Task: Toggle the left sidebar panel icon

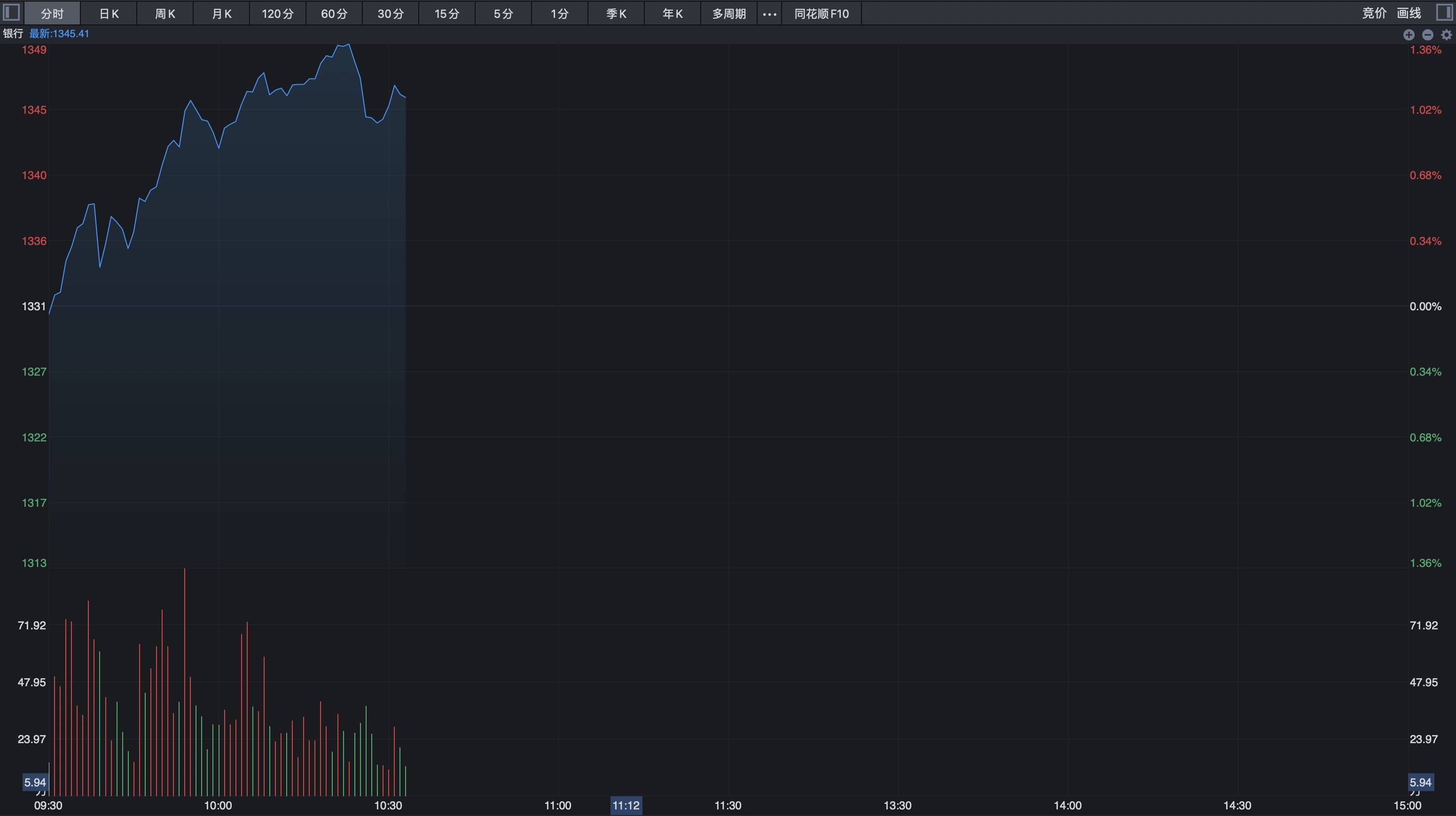Action: point(11,12)
